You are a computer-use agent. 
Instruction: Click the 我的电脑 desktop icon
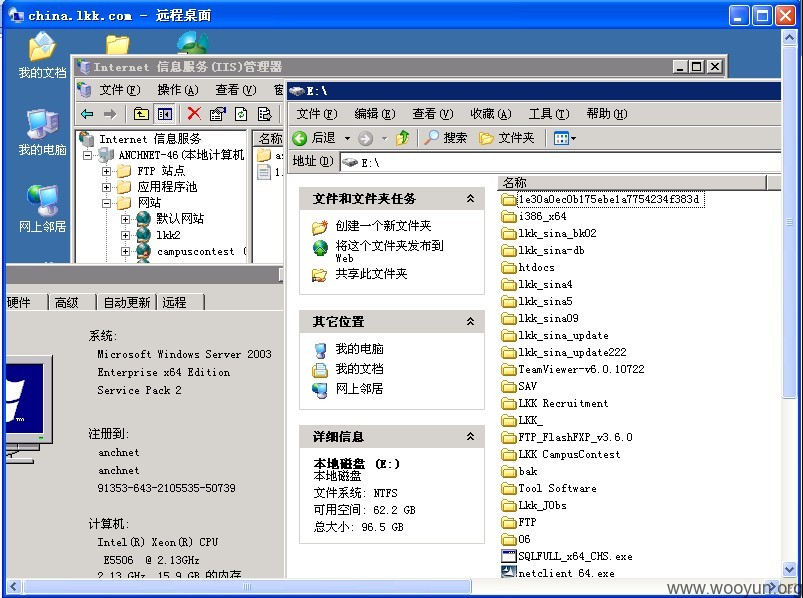point(42,133)
